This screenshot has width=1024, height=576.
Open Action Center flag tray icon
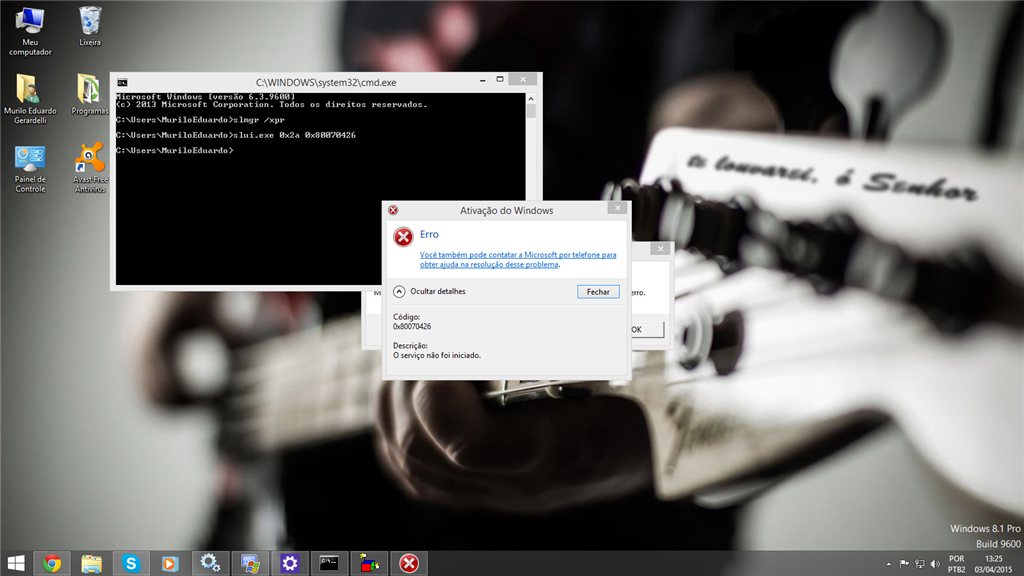904,564
